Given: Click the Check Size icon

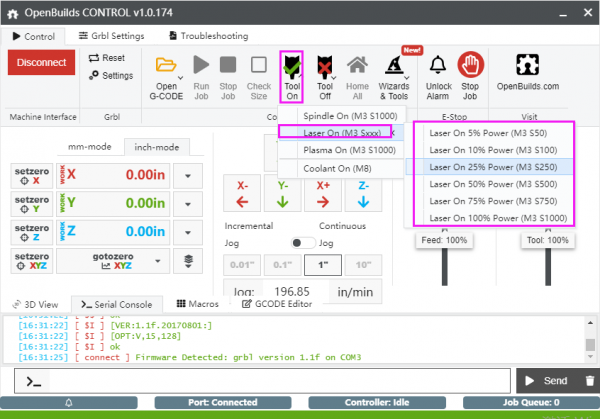Looking at the screenshot, I should 259,65.
